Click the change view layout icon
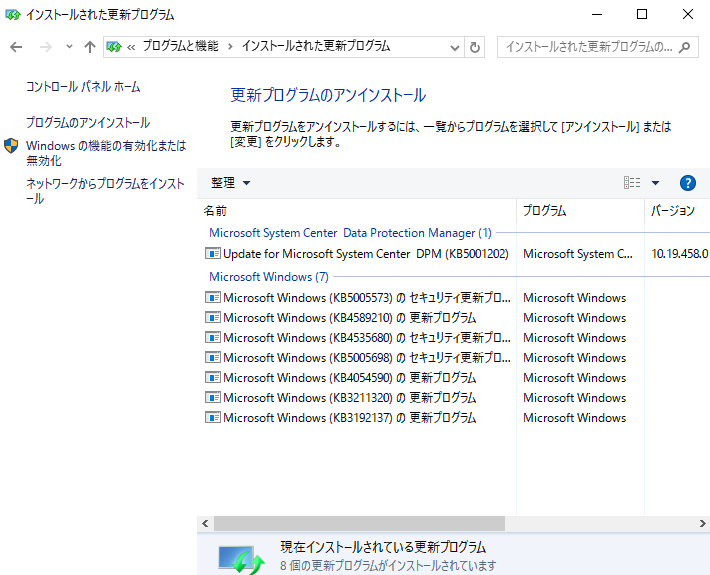Image resolution: width=710 pixels, height=575 pixels. coord(632,182)
